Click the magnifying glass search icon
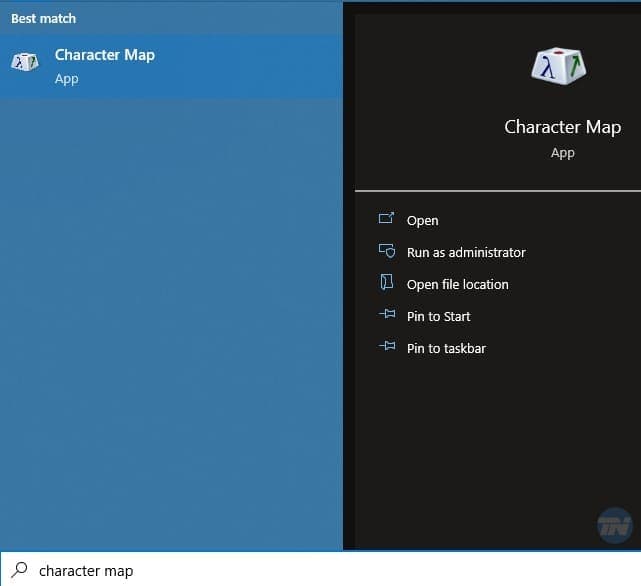This screenshot has height=586, width=641. [x=19, y=569]
